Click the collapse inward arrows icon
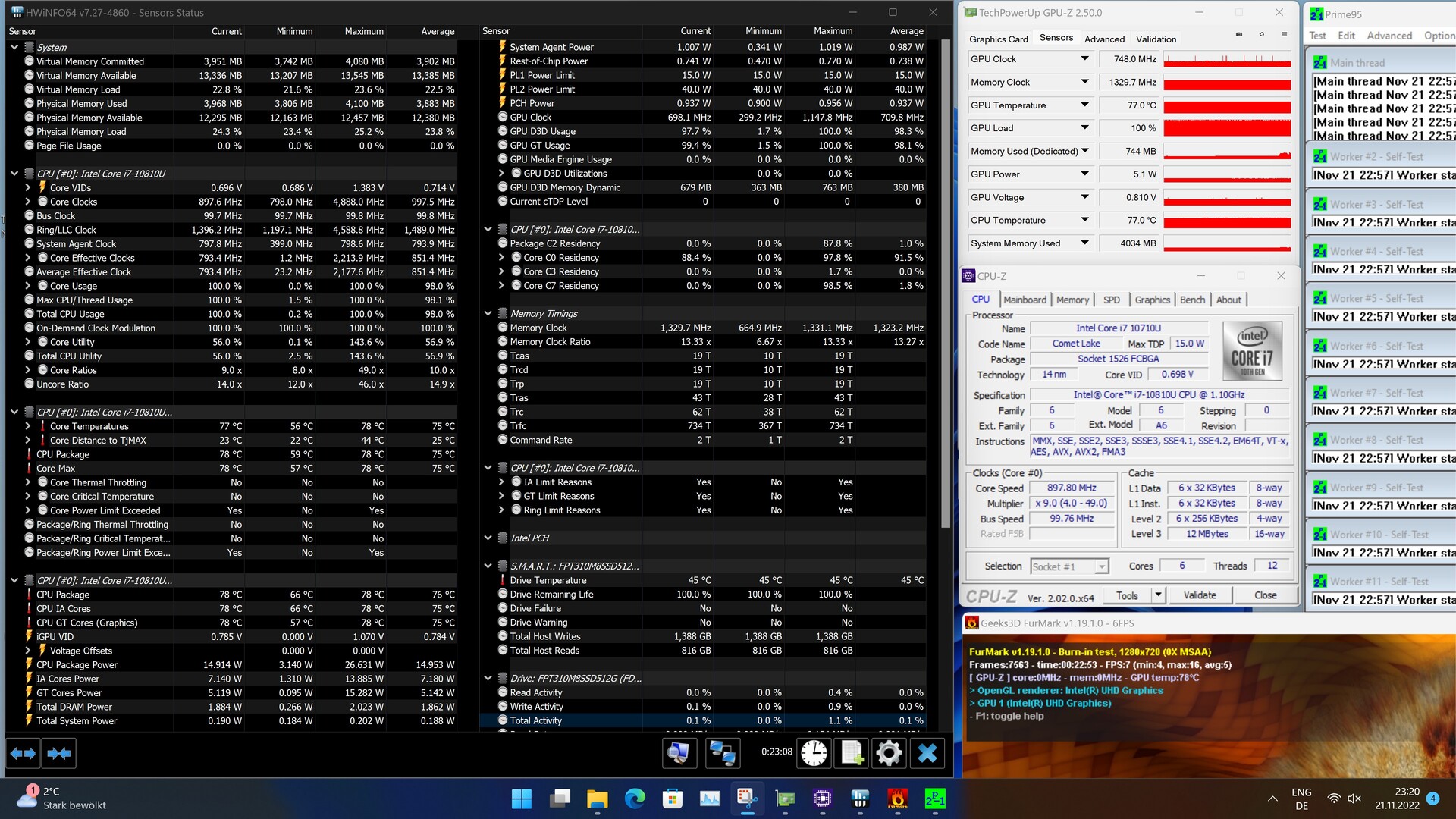This screenshot has height=819, width=1456. click(58, 753)
